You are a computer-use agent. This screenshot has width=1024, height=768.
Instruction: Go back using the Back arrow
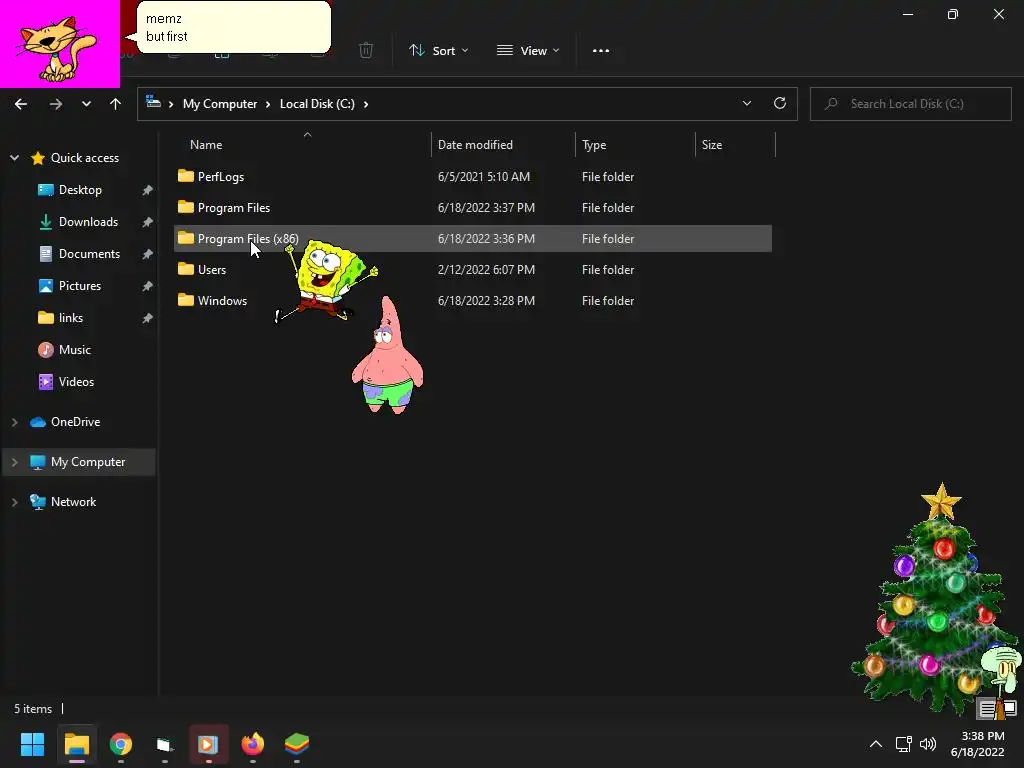(21, 104)
